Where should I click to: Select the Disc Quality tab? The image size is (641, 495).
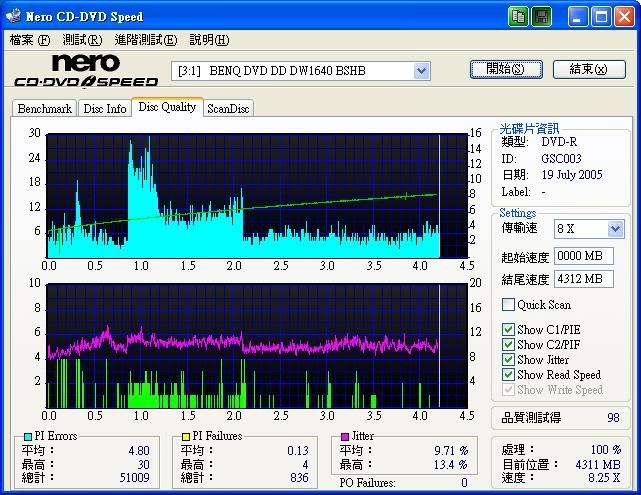(x=167, y=107)
